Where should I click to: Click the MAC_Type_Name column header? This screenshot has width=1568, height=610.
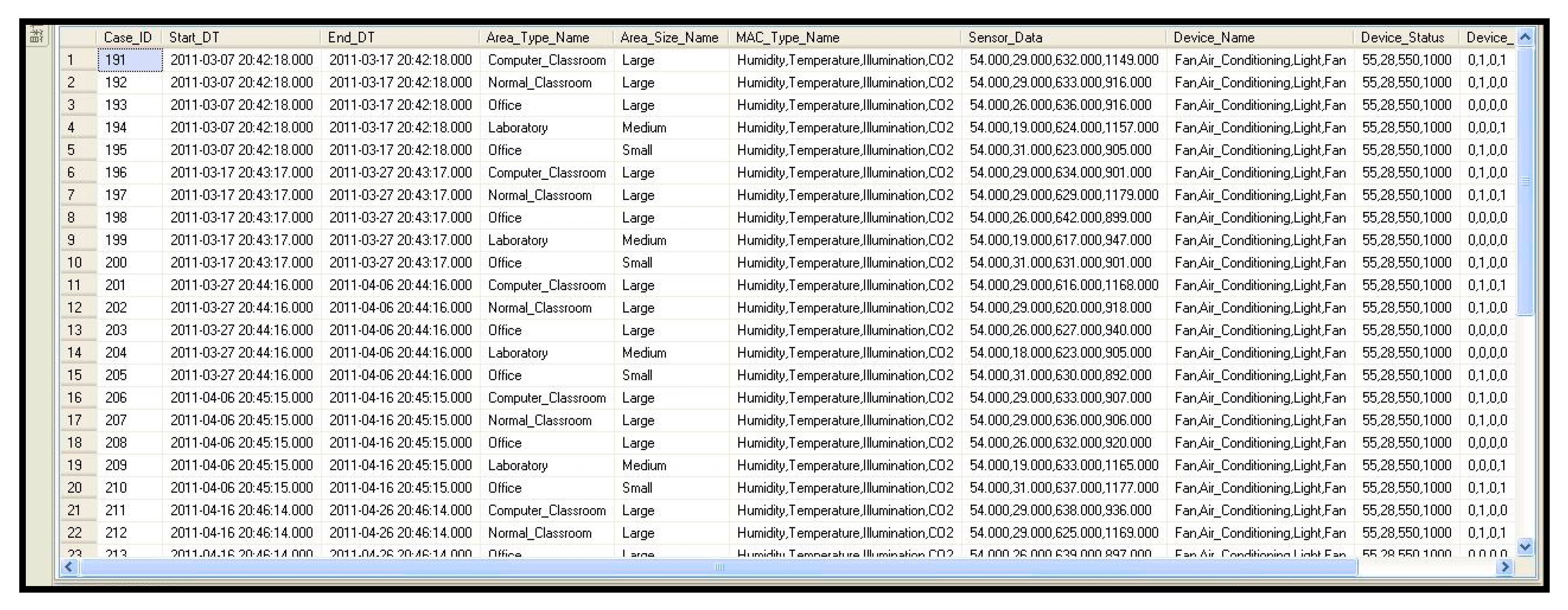point(844,37)
